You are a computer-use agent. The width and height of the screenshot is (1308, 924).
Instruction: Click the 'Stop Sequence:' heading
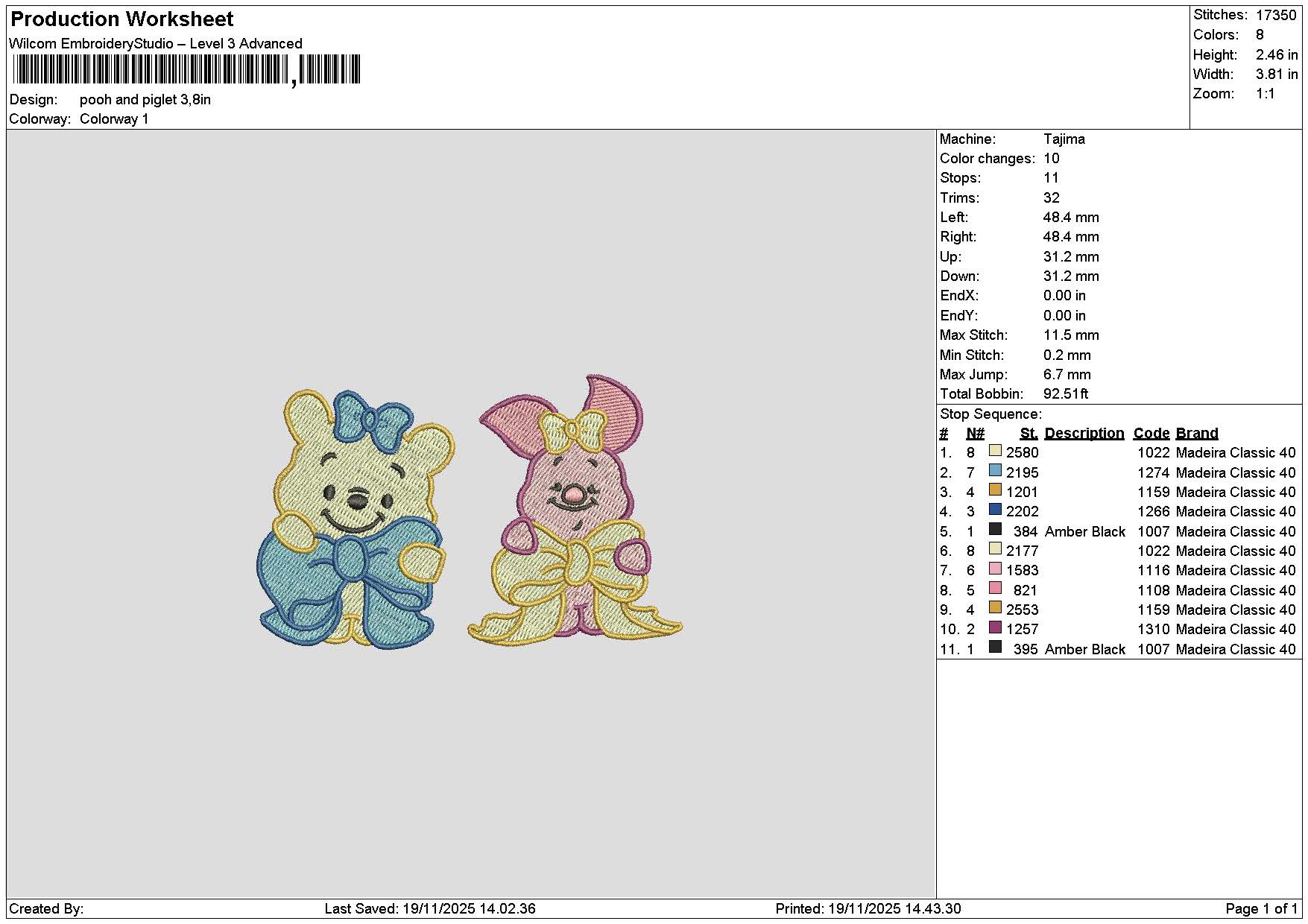[991, 414]
